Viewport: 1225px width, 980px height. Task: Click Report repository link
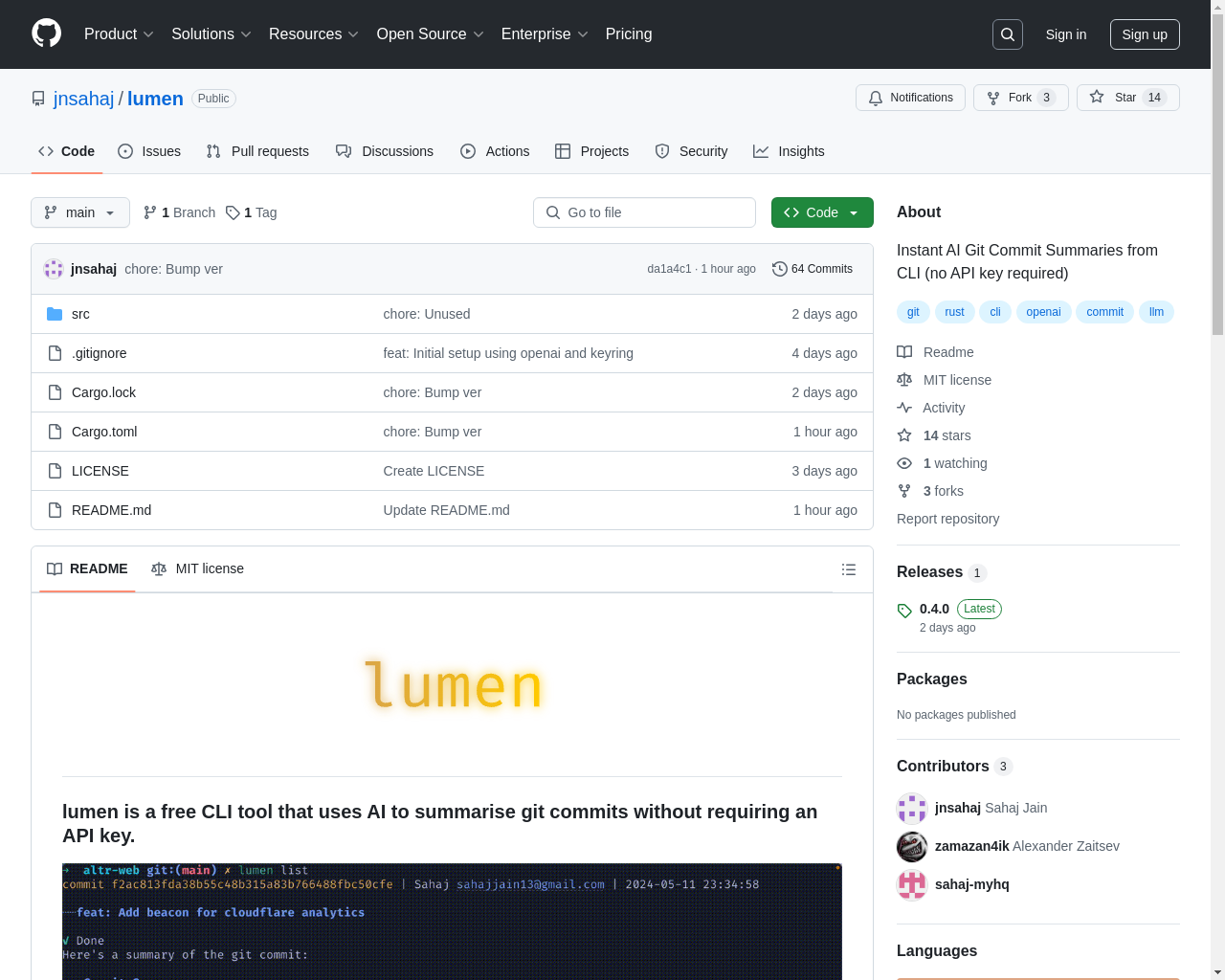tap(948, 519)
